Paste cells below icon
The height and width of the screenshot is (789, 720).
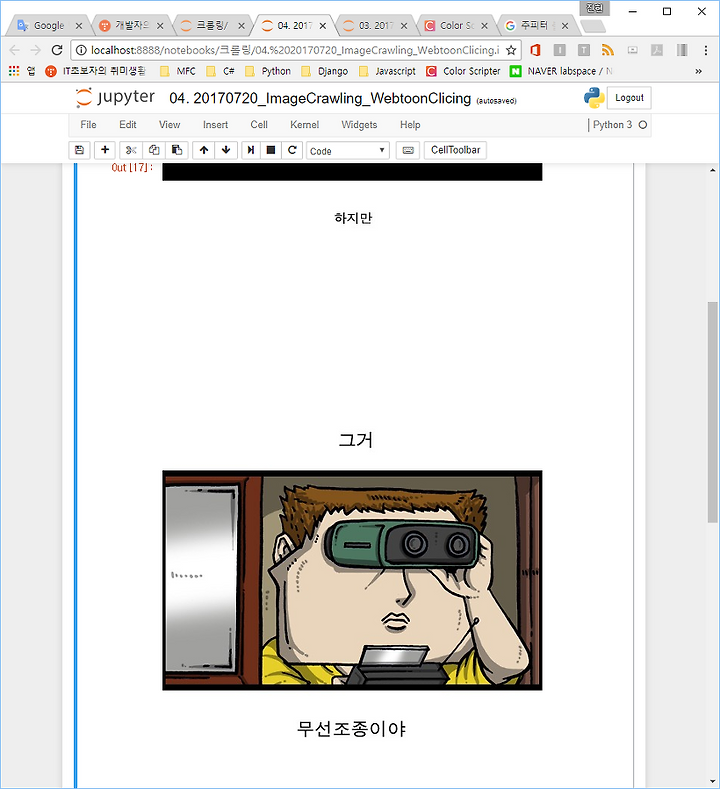tap(177, 150)
